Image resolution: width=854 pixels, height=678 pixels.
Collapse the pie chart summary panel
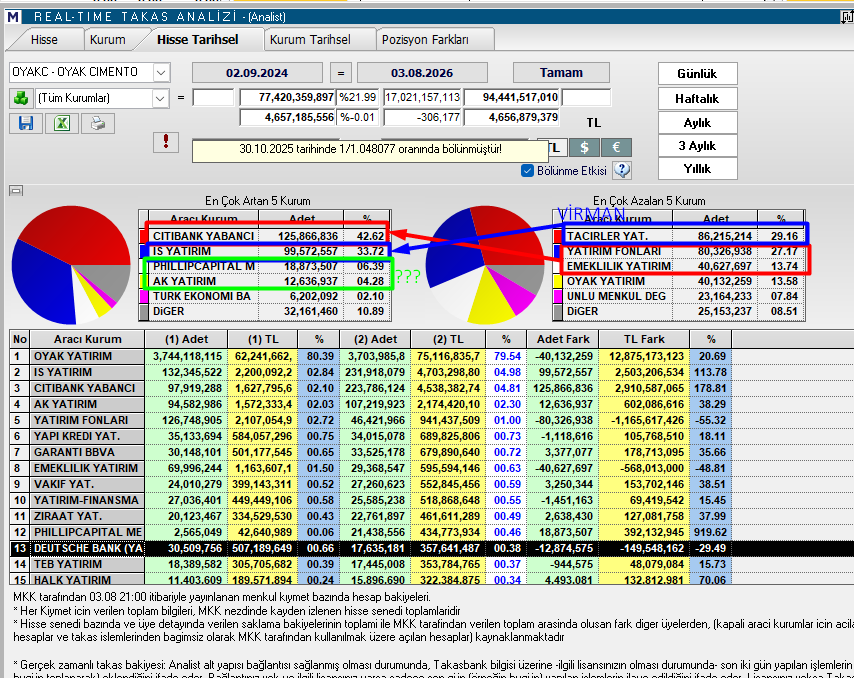pos(16,191)
